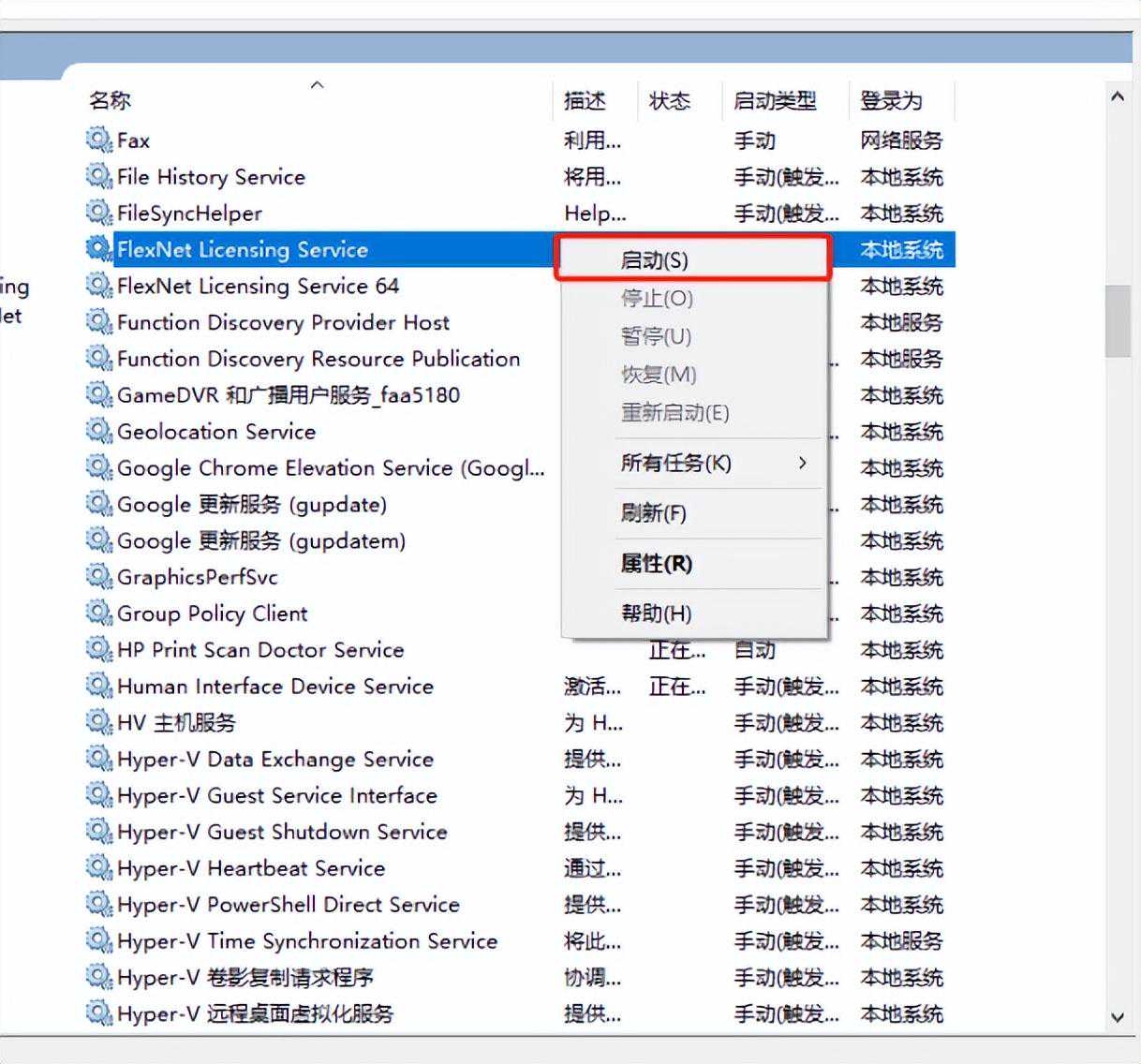Sort by the 名称 column header
1141x1064 pixels.
click(x=110, y=100)
